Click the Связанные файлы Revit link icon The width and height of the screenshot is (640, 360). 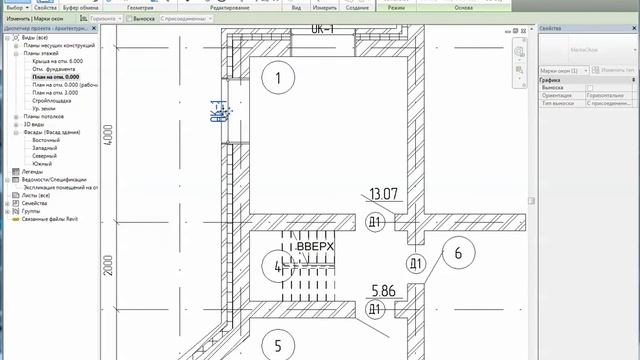click(16, 219)
